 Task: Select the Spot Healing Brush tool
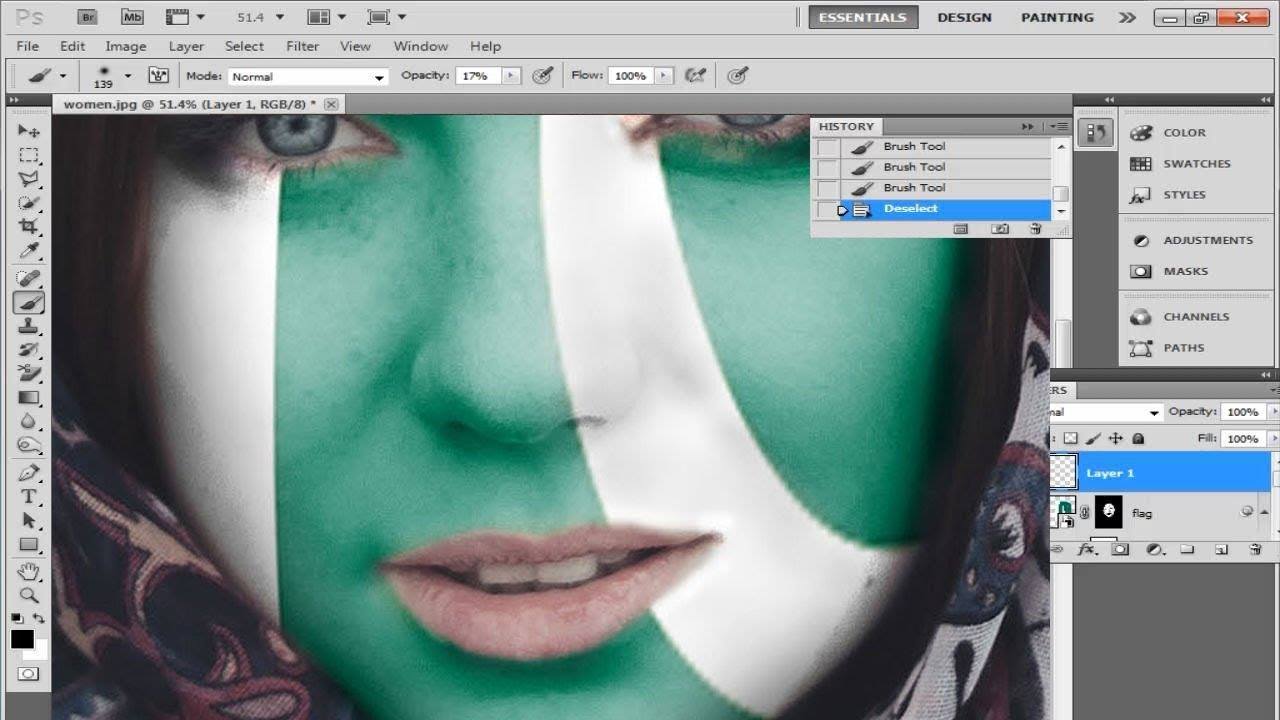[29, 278]
